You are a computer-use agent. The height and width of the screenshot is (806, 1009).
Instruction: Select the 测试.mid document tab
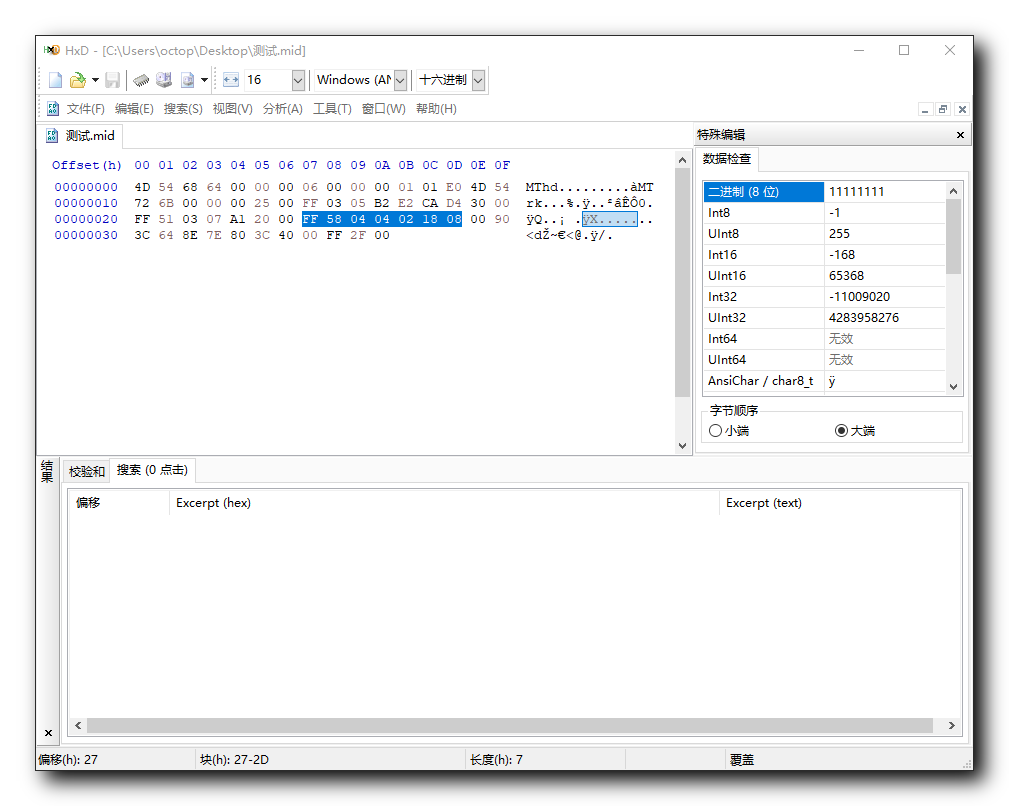point(80,136)
